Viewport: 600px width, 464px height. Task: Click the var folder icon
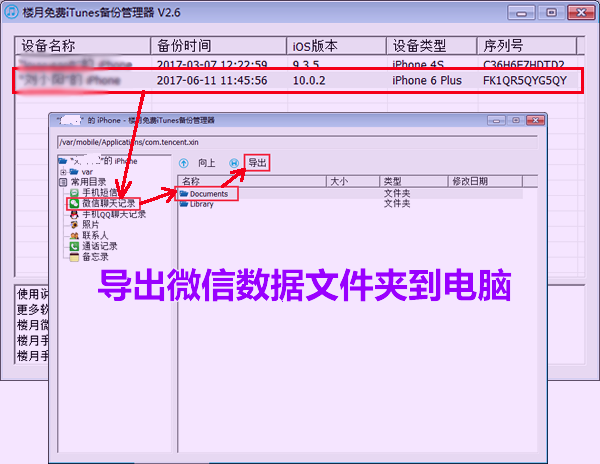[x=74, y=172]
